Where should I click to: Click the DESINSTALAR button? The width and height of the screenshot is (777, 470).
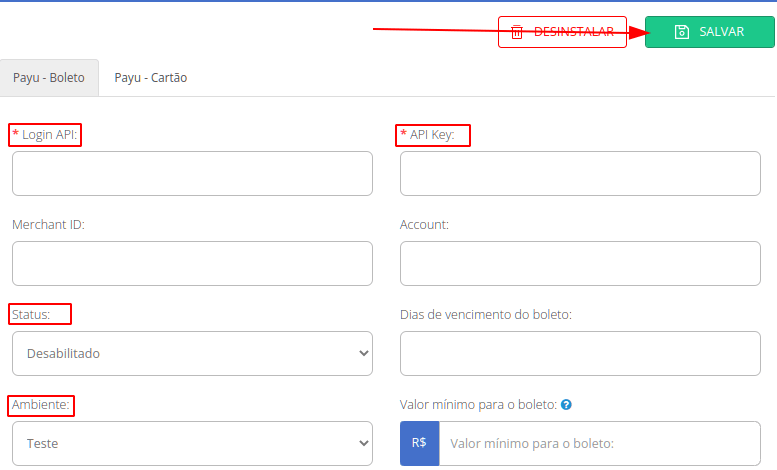562,32
